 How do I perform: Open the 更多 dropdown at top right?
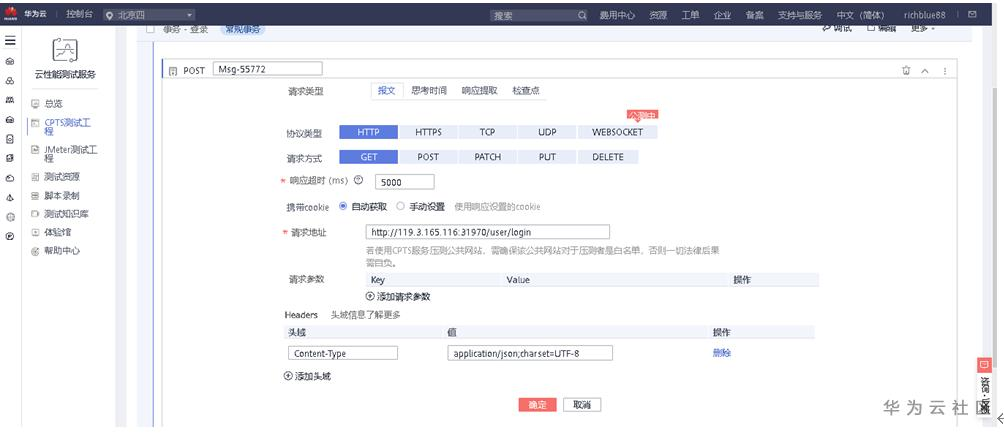[923, 28]
